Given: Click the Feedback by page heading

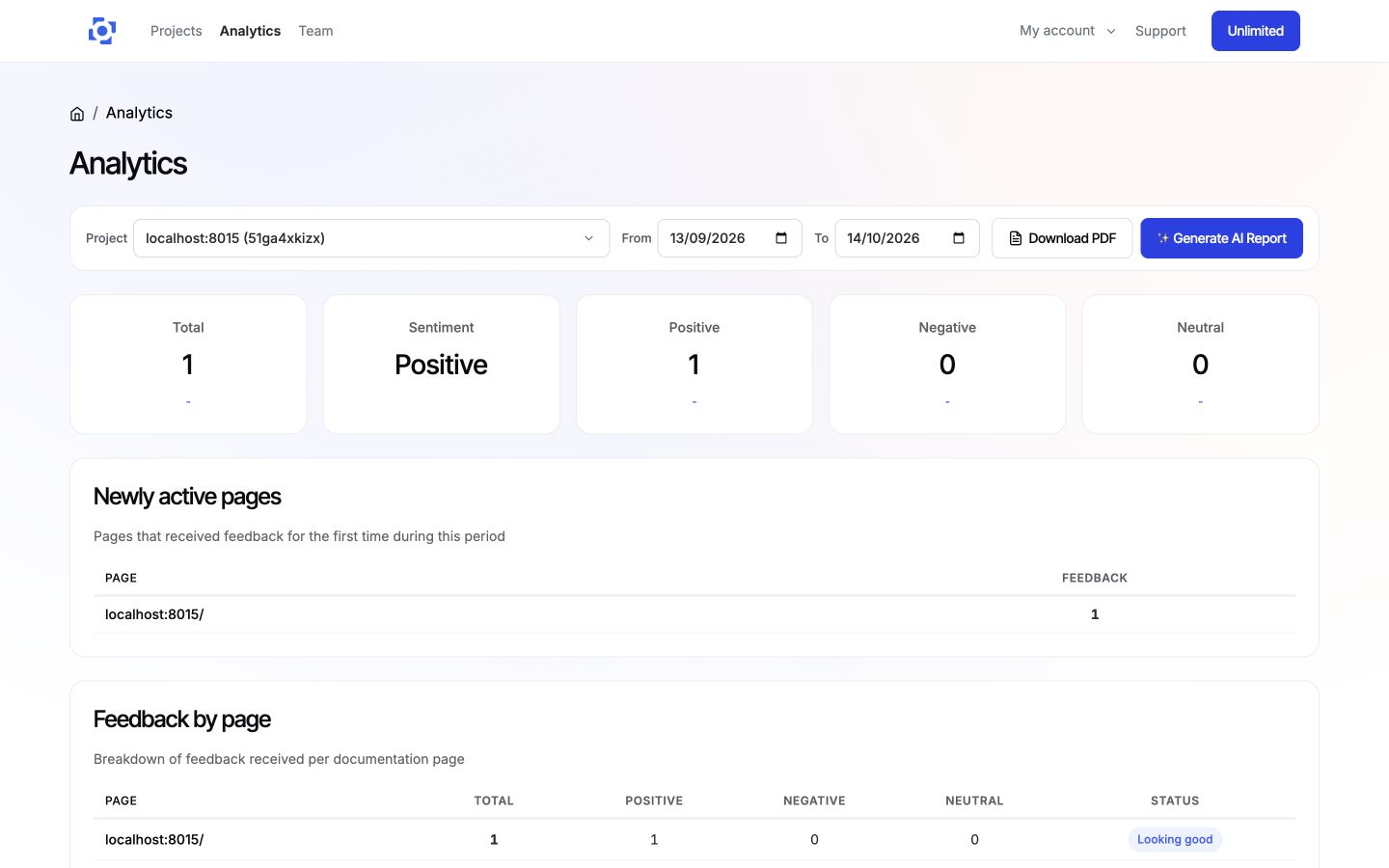Looking at the screenshot, I should point(182,719).
